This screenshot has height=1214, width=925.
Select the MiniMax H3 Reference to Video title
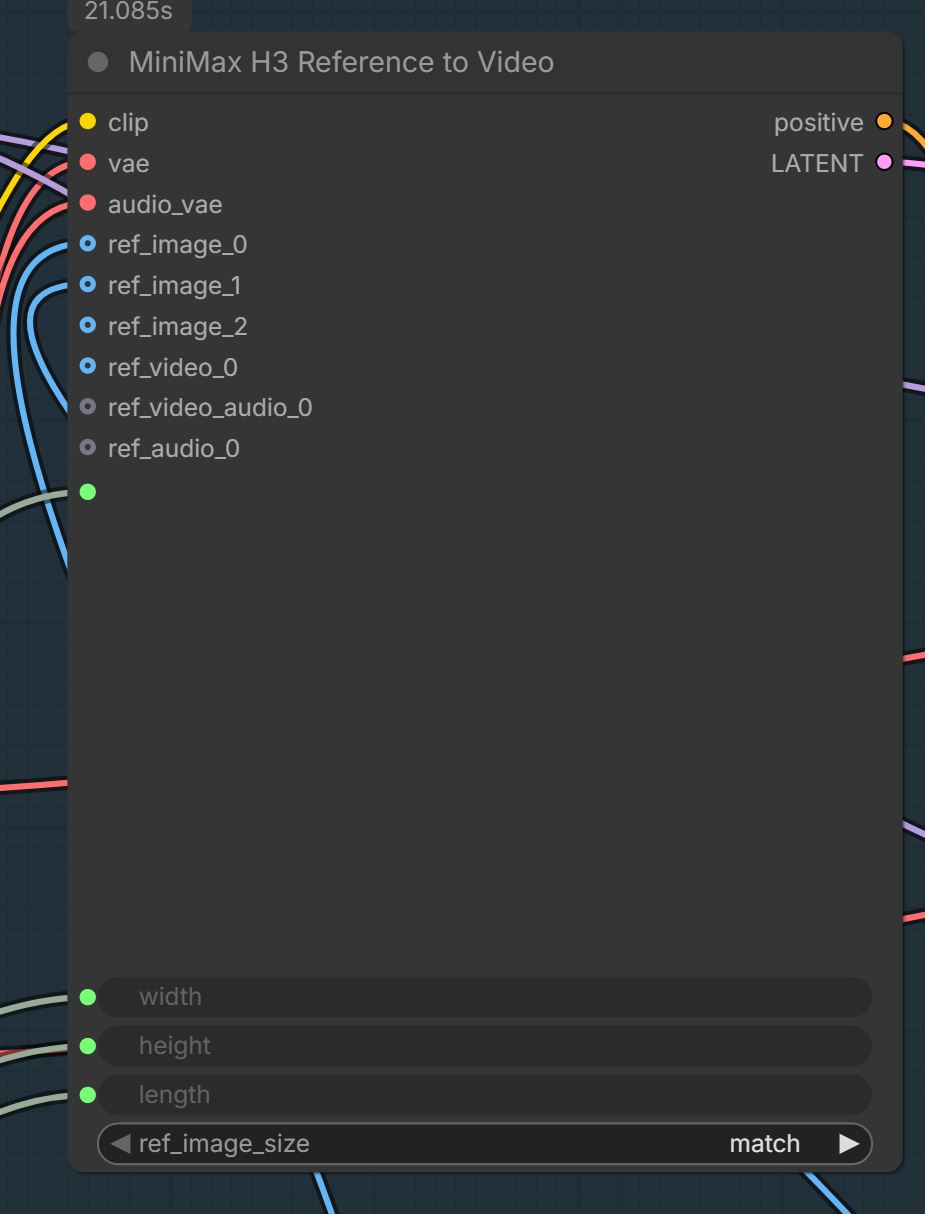[x=341, y=62]
